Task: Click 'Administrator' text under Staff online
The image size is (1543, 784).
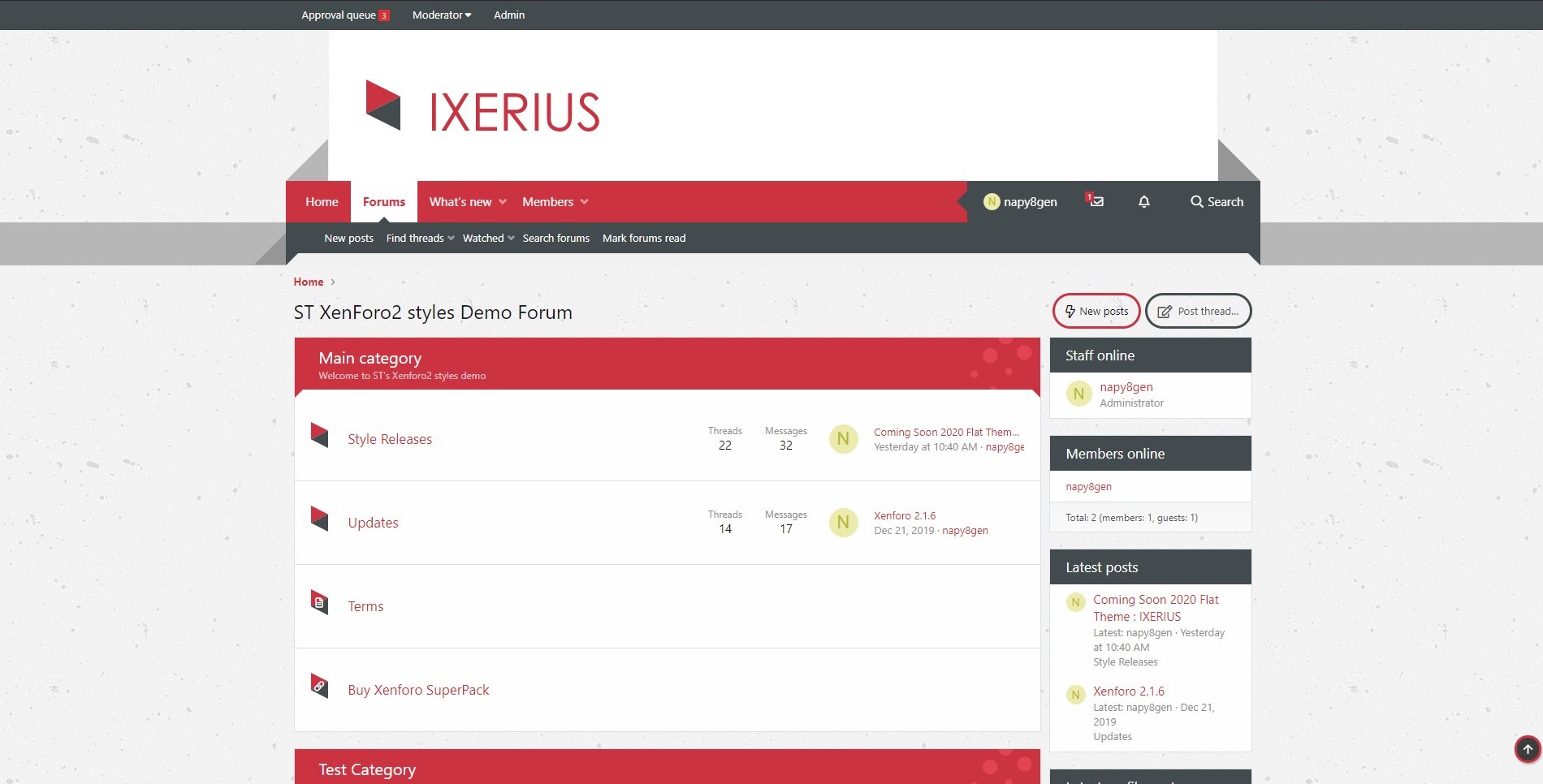Action: point(1131,403)
